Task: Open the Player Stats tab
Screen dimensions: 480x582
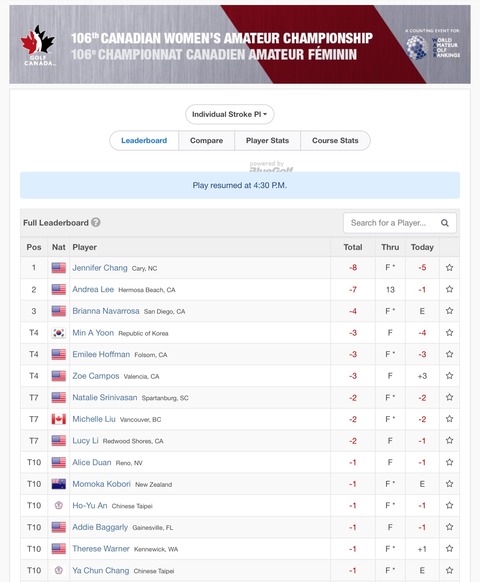Action: tap(267, 141)
